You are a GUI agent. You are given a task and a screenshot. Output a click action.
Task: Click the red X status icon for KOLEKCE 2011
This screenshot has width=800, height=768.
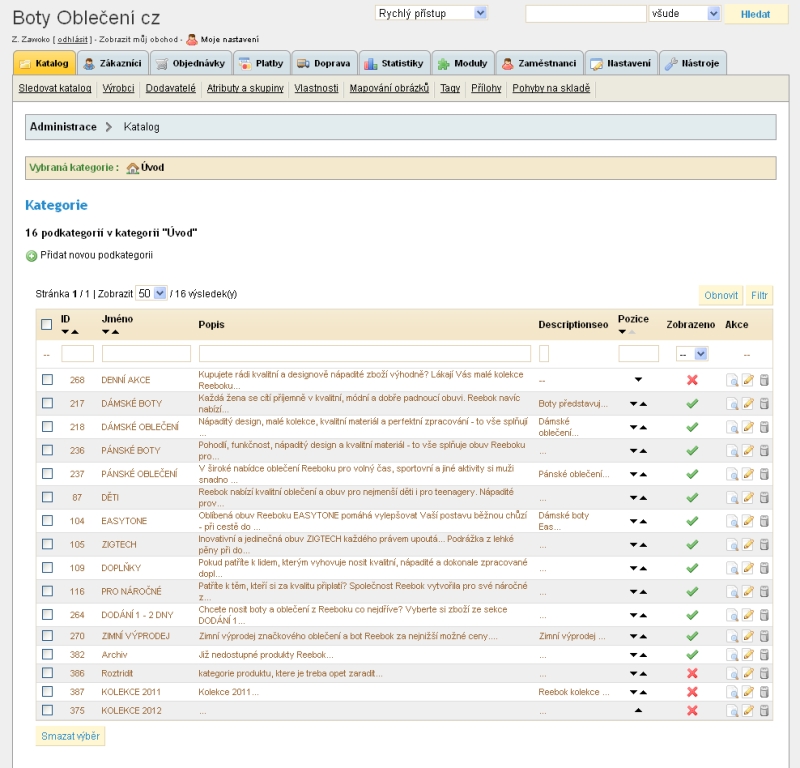coord(692,691)
